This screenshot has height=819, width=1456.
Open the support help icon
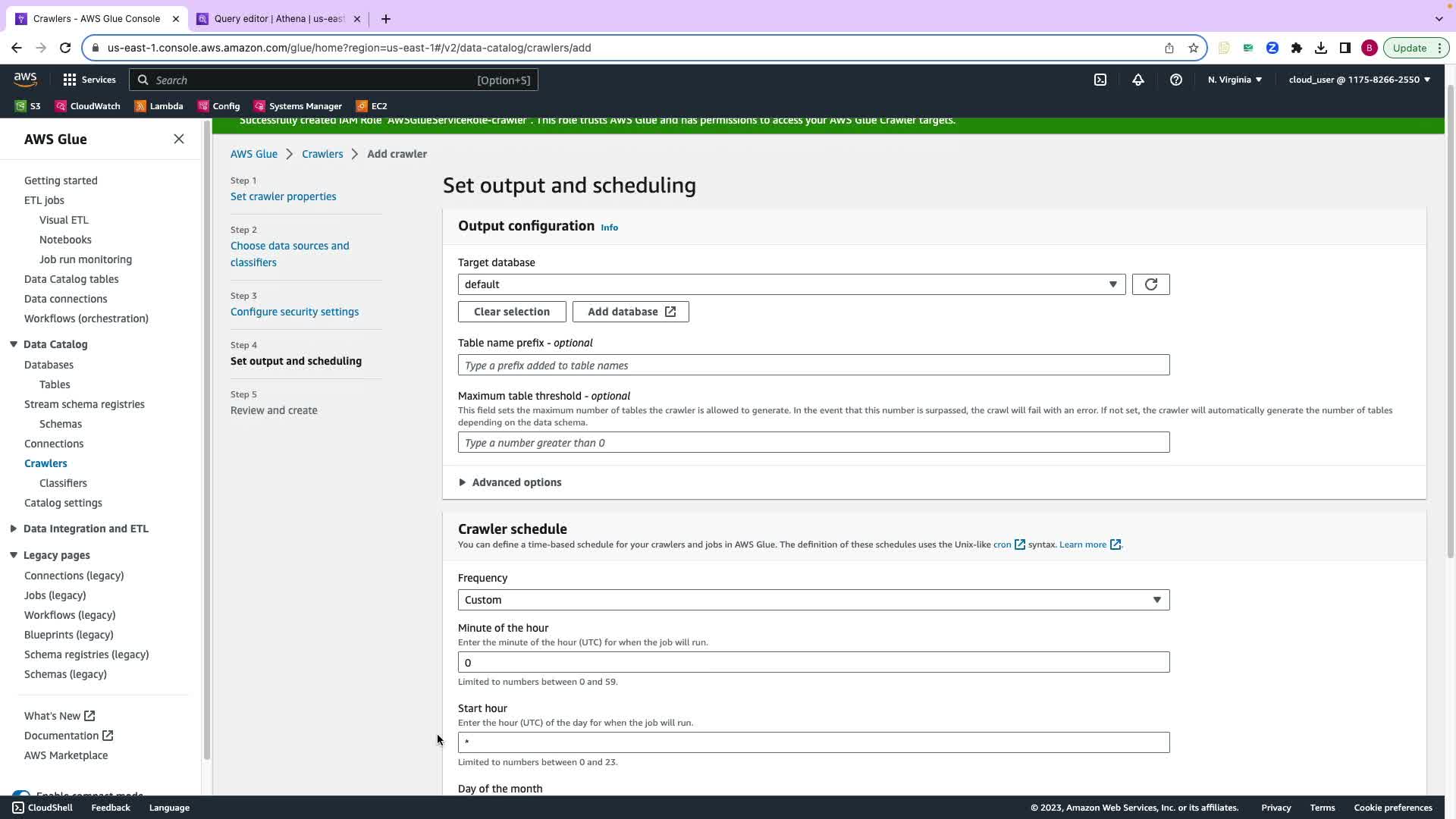click(1175, 80)
